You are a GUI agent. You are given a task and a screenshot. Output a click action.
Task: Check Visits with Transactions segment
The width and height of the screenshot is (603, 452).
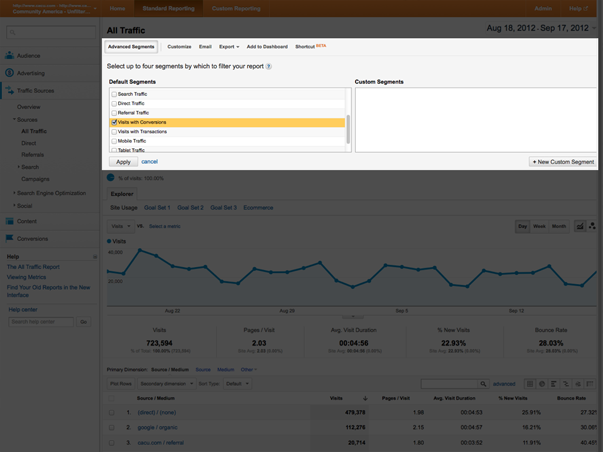pyautogui.click(x=114, y=132)
